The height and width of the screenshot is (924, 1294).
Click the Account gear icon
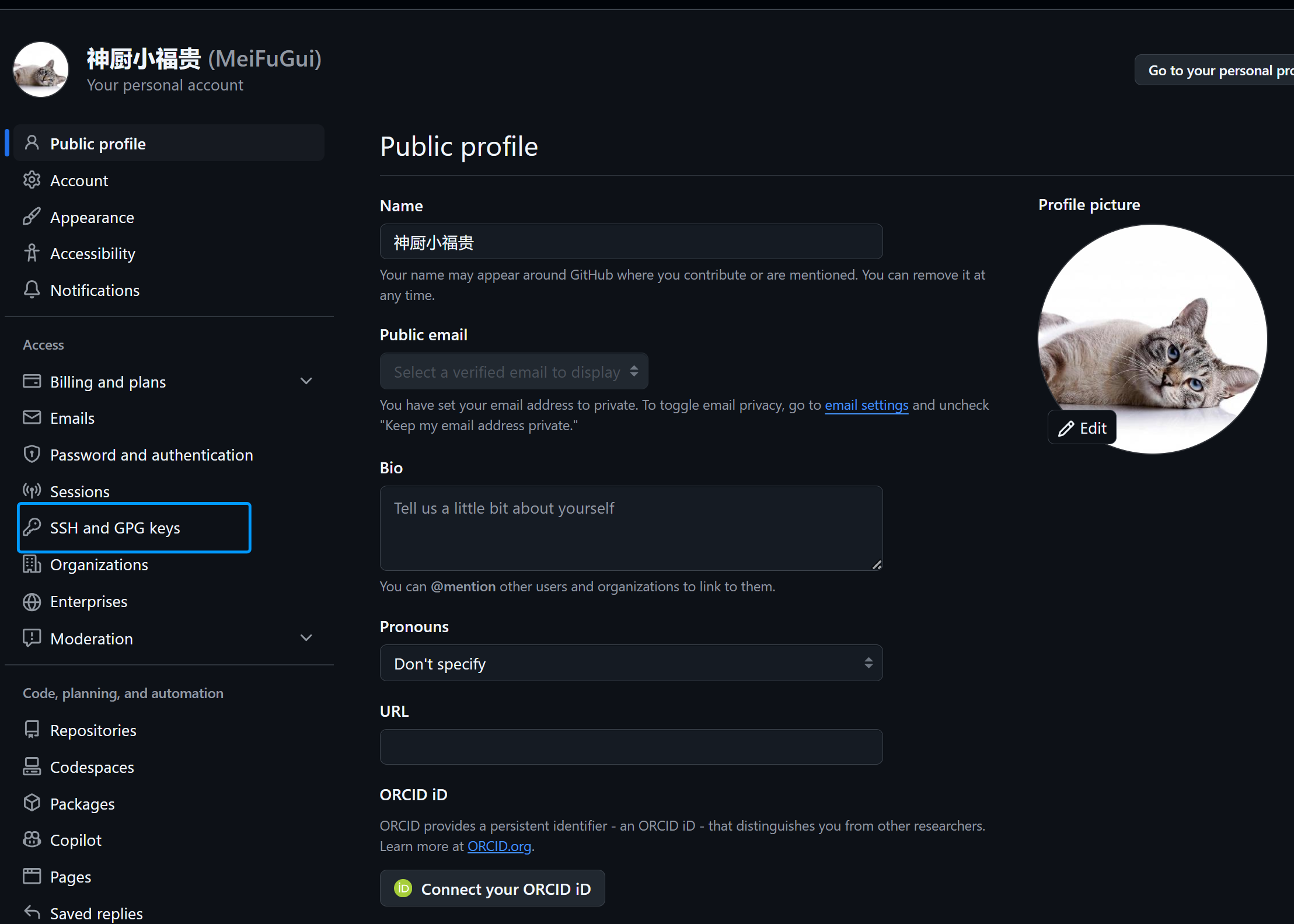32,180
